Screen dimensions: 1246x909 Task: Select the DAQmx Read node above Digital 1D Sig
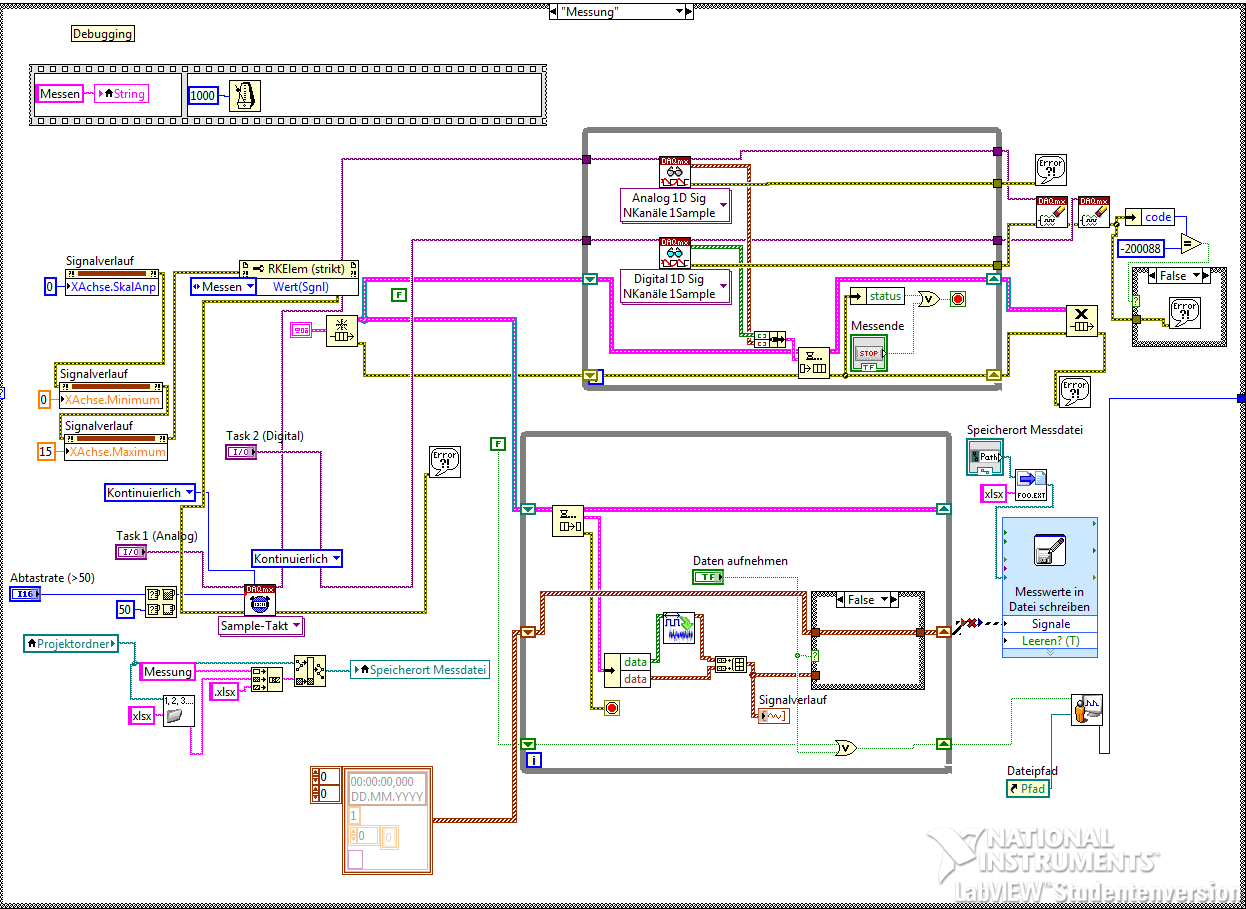click(x=675, y=253)
